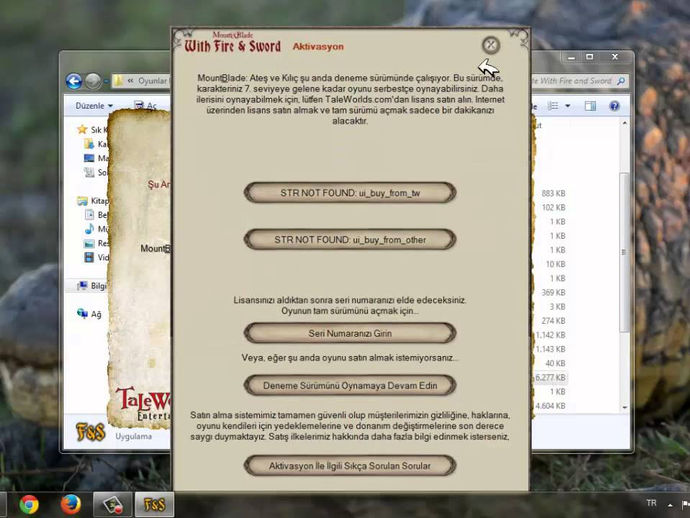Go back in the Explorer window
690x518 pixels.
tap(74, 81)
